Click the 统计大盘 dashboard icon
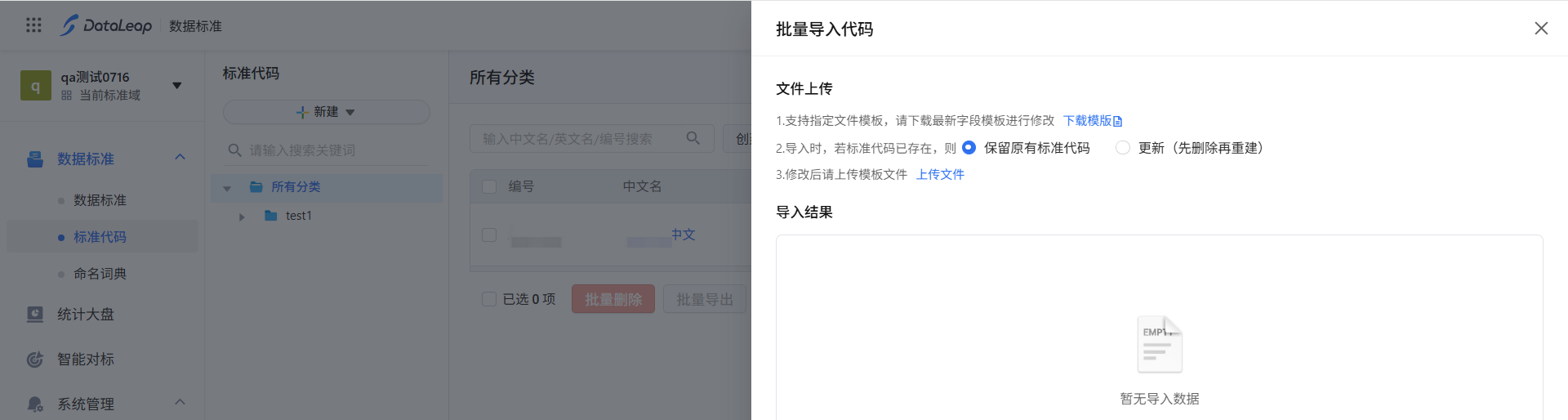The width and height of the screenshot is (1568, 420). pos(35,315)
